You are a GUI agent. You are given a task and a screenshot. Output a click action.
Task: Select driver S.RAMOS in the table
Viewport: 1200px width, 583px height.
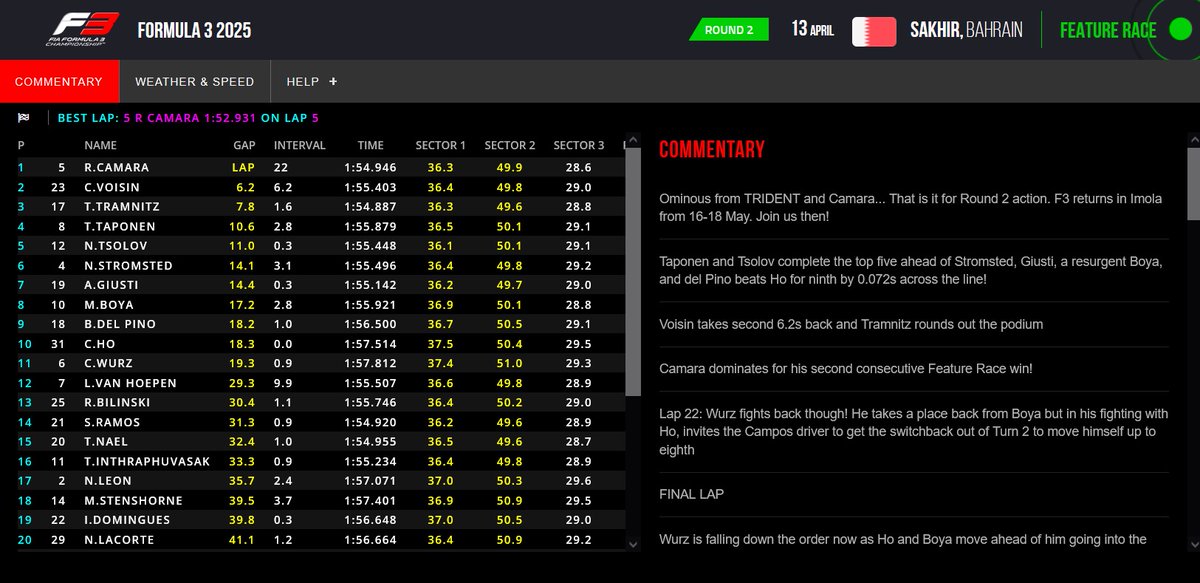pos(113,422)
